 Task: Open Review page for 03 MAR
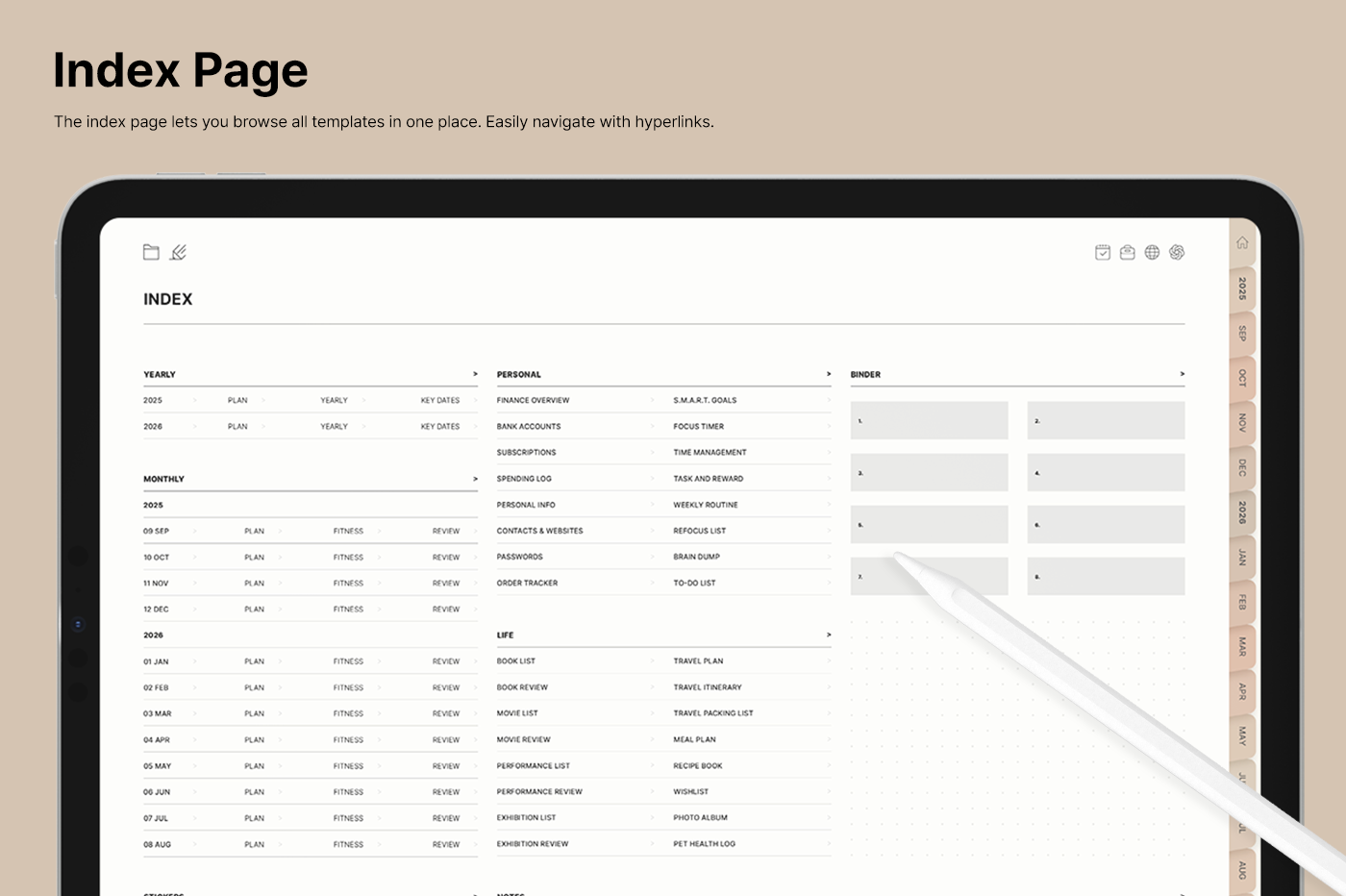click(x=446, y=713)
